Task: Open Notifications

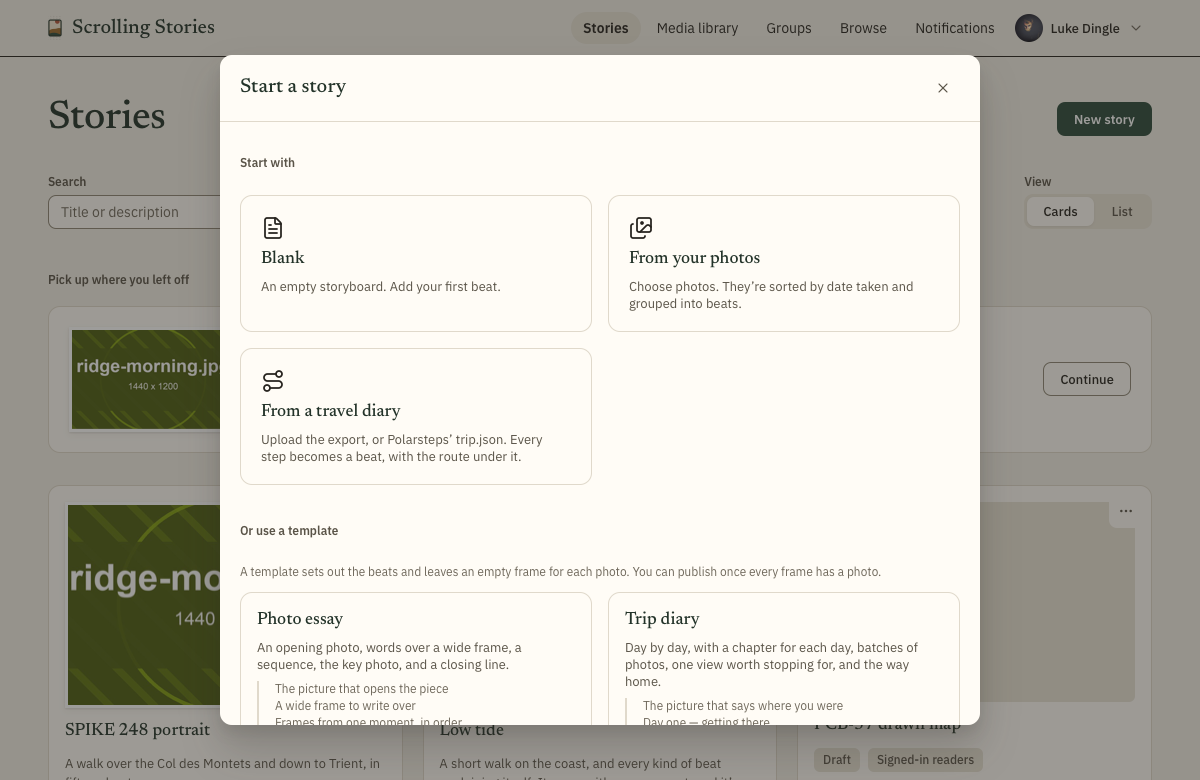Action: click(x=955, y=28)
